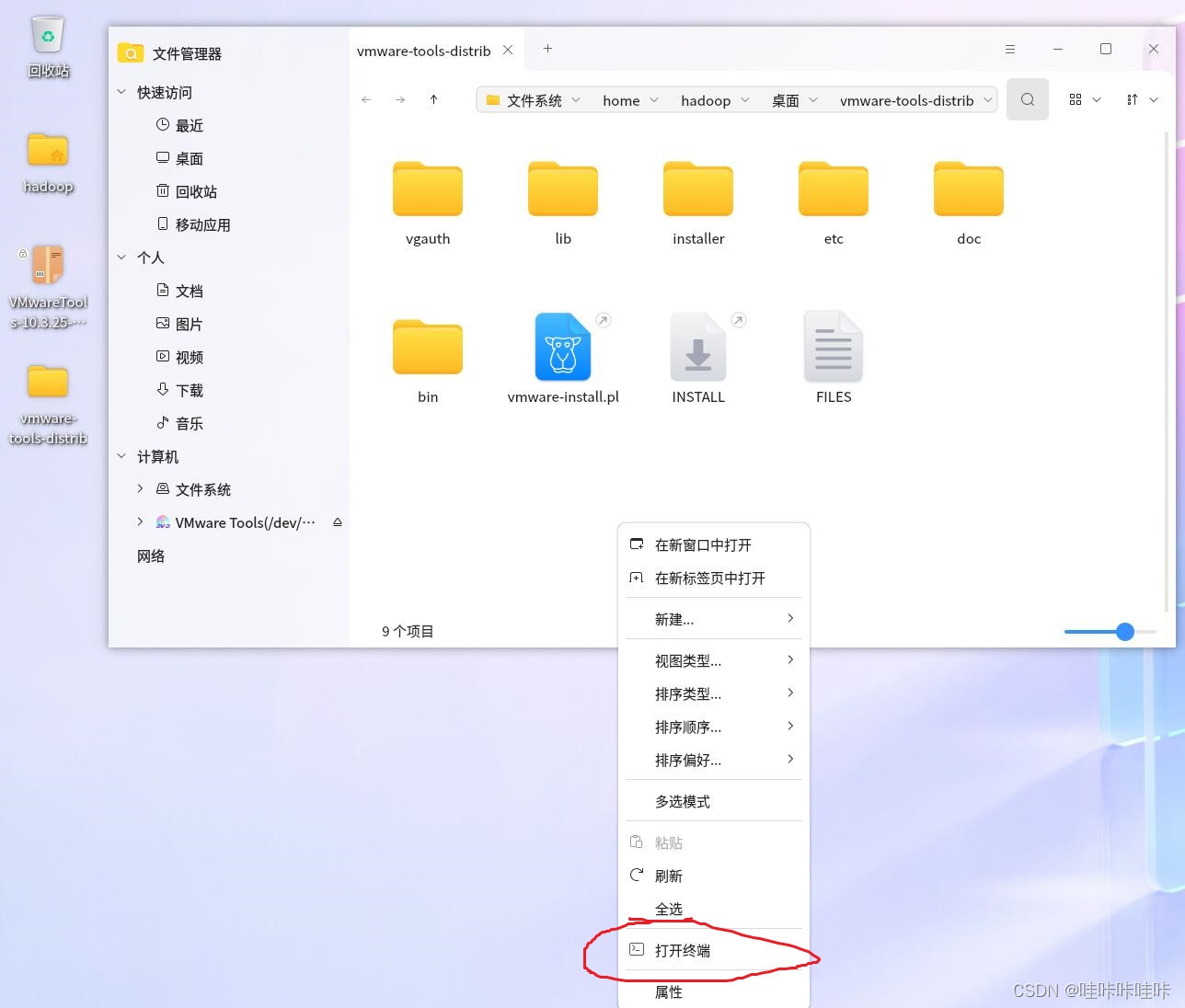This screenshot has width=1185, height=1008.
Task: Collapse the 个人 section
Action: click(121, 258)
